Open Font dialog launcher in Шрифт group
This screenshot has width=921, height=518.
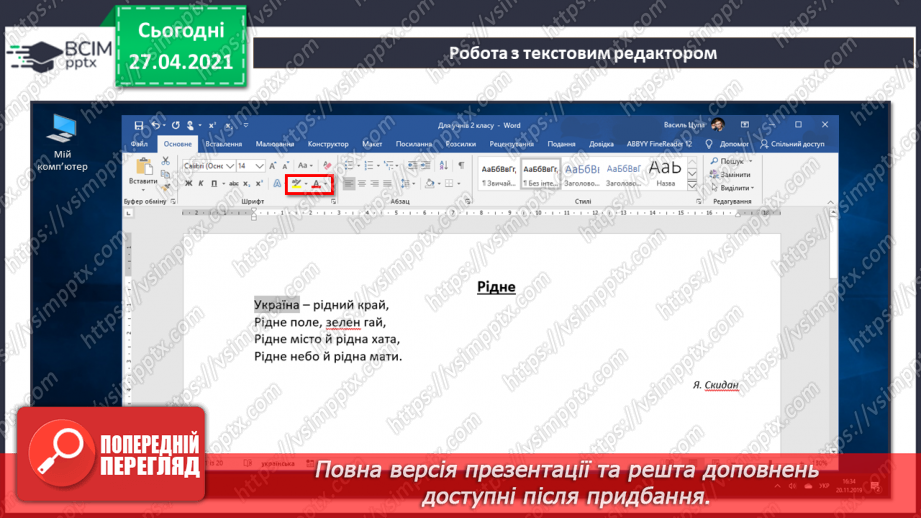point(334,201)
